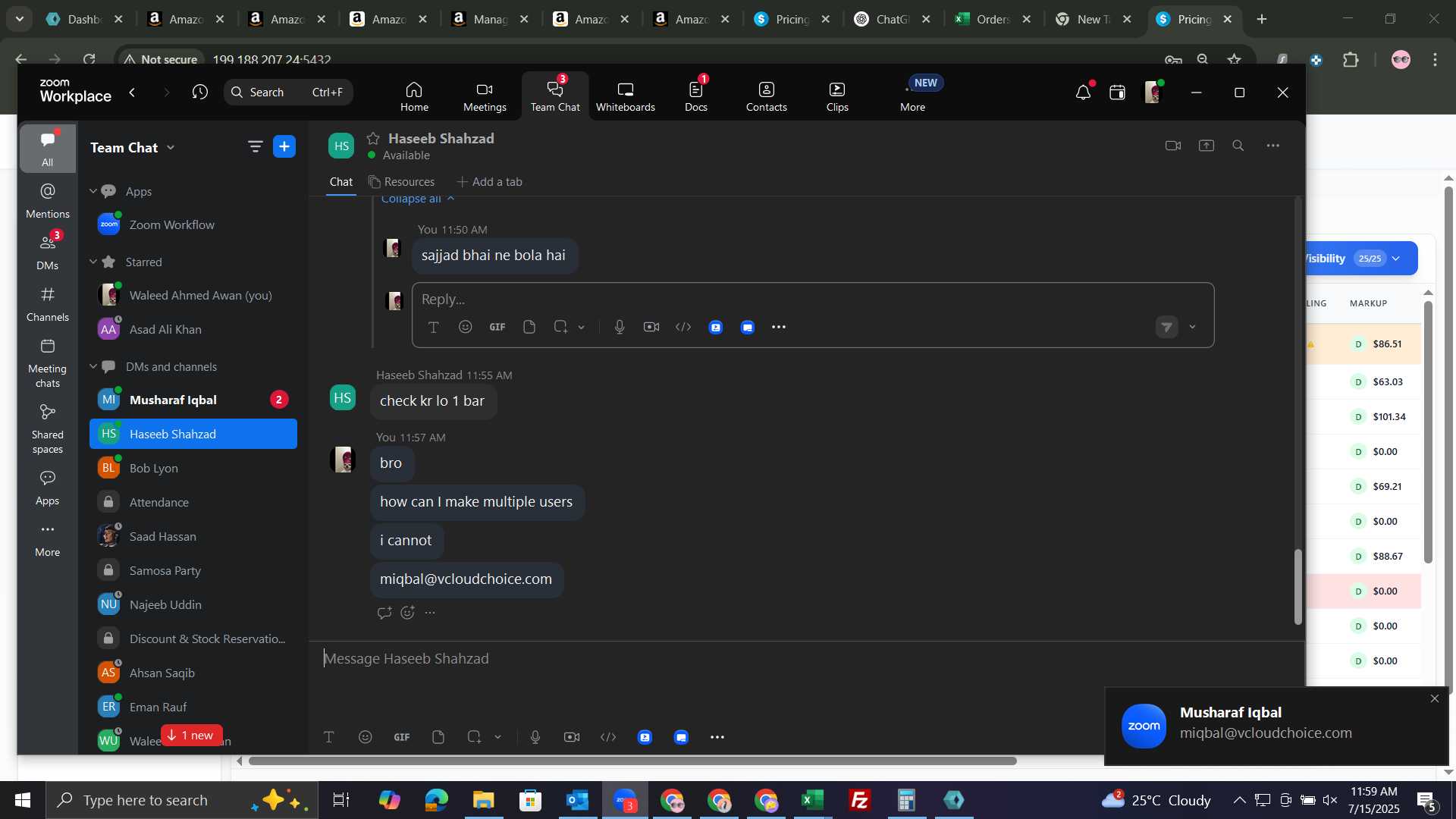Click the blue new chat plus button

point(284,147)
